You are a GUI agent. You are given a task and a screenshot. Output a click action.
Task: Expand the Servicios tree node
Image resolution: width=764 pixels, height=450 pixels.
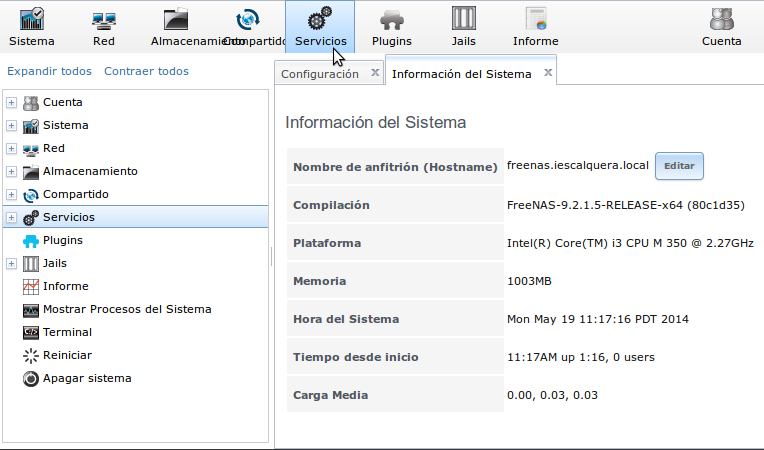tap(11, 217)
